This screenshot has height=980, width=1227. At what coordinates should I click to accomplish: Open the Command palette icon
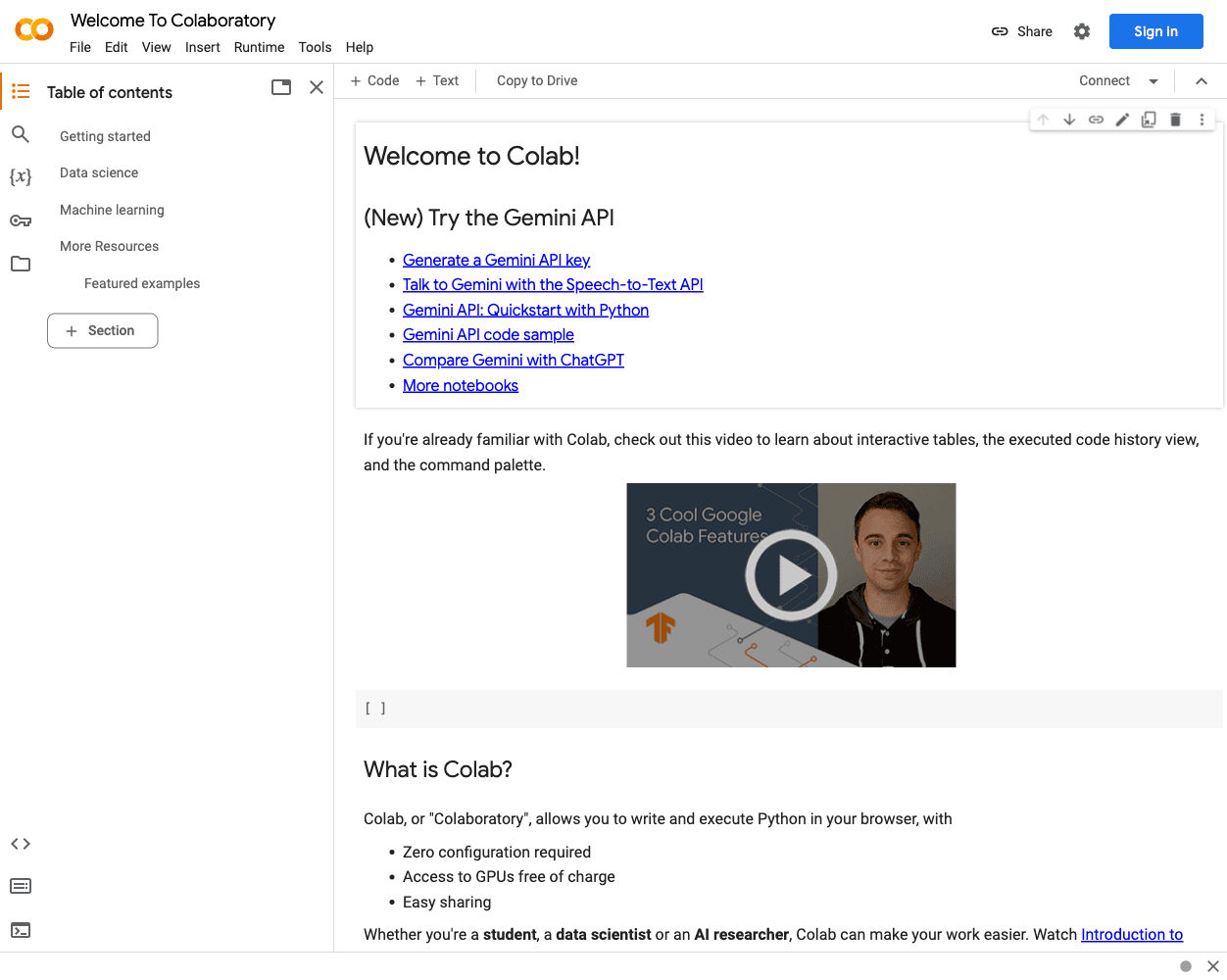(21, 886)
